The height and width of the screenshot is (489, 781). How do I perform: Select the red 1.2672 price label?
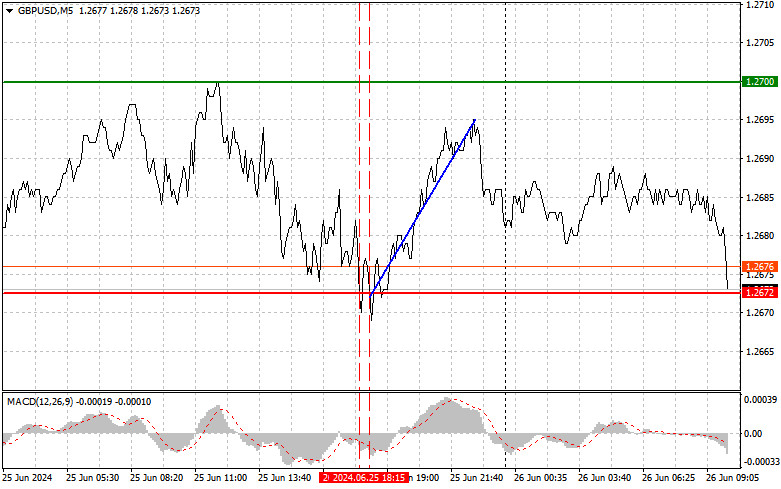coord(760,293)
